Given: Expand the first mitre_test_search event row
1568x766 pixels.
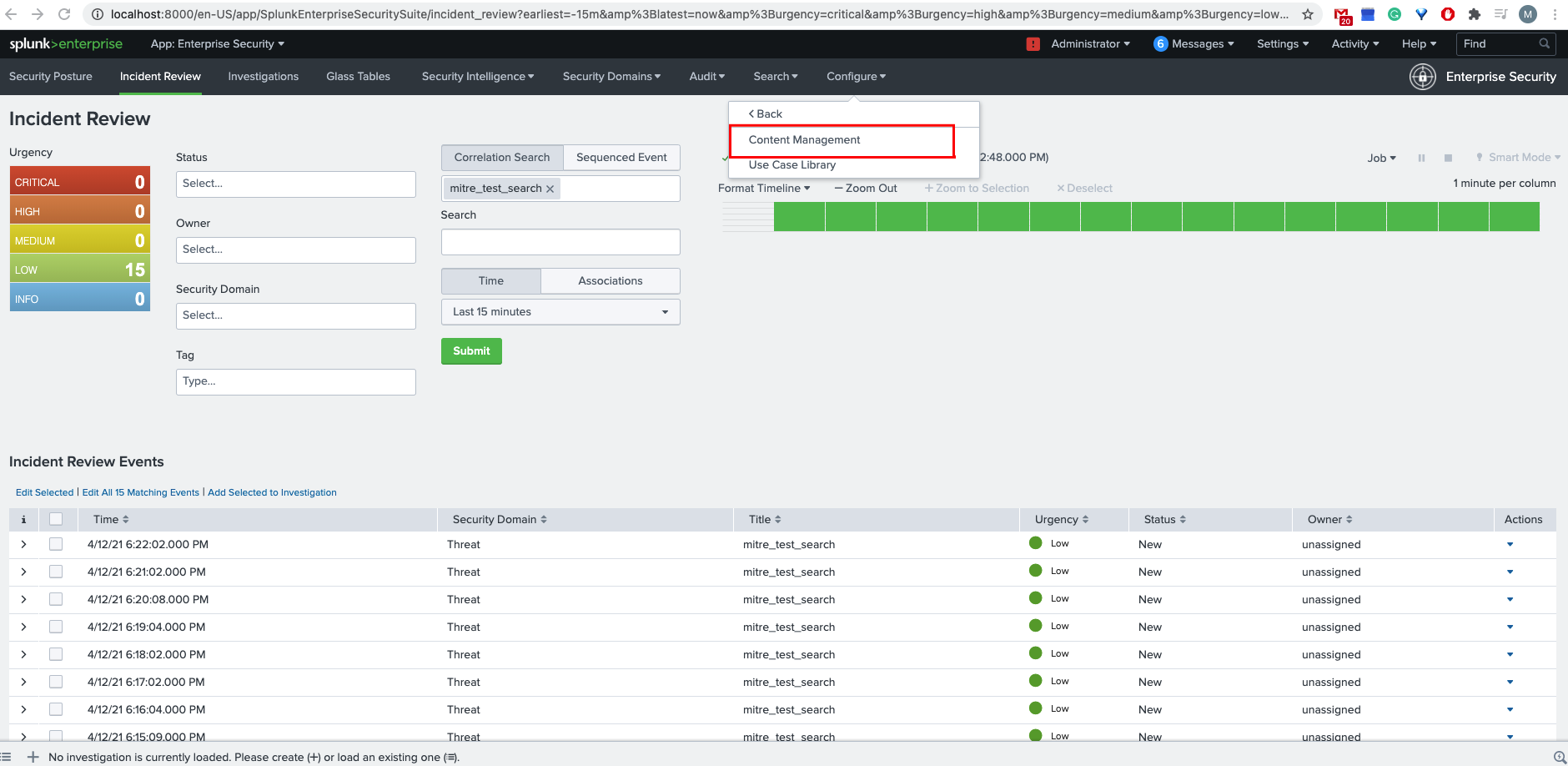Looking at the screenshot, I should pyautogui.click(x=23, y=544).
